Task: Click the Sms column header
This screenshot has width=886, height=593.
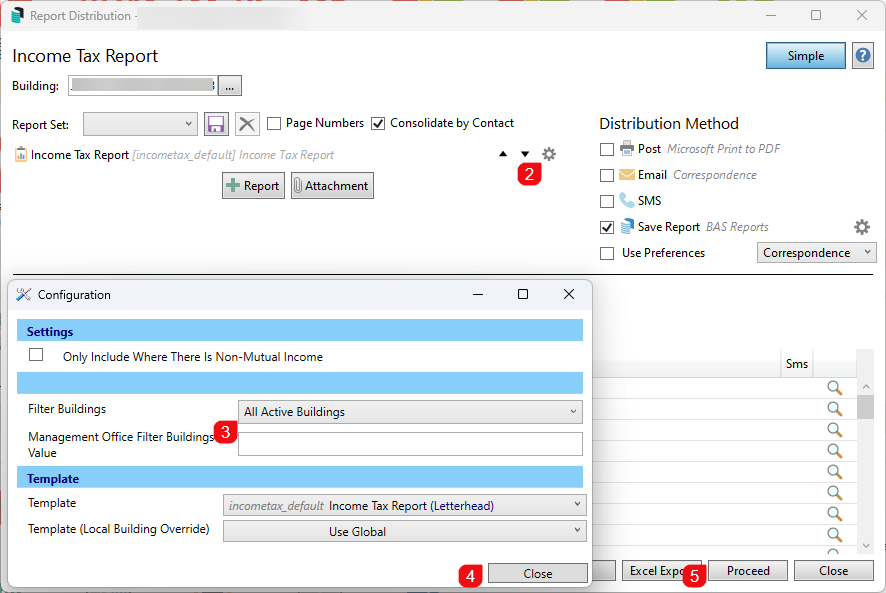Action: pyautogui.click(x=797, y=364)
